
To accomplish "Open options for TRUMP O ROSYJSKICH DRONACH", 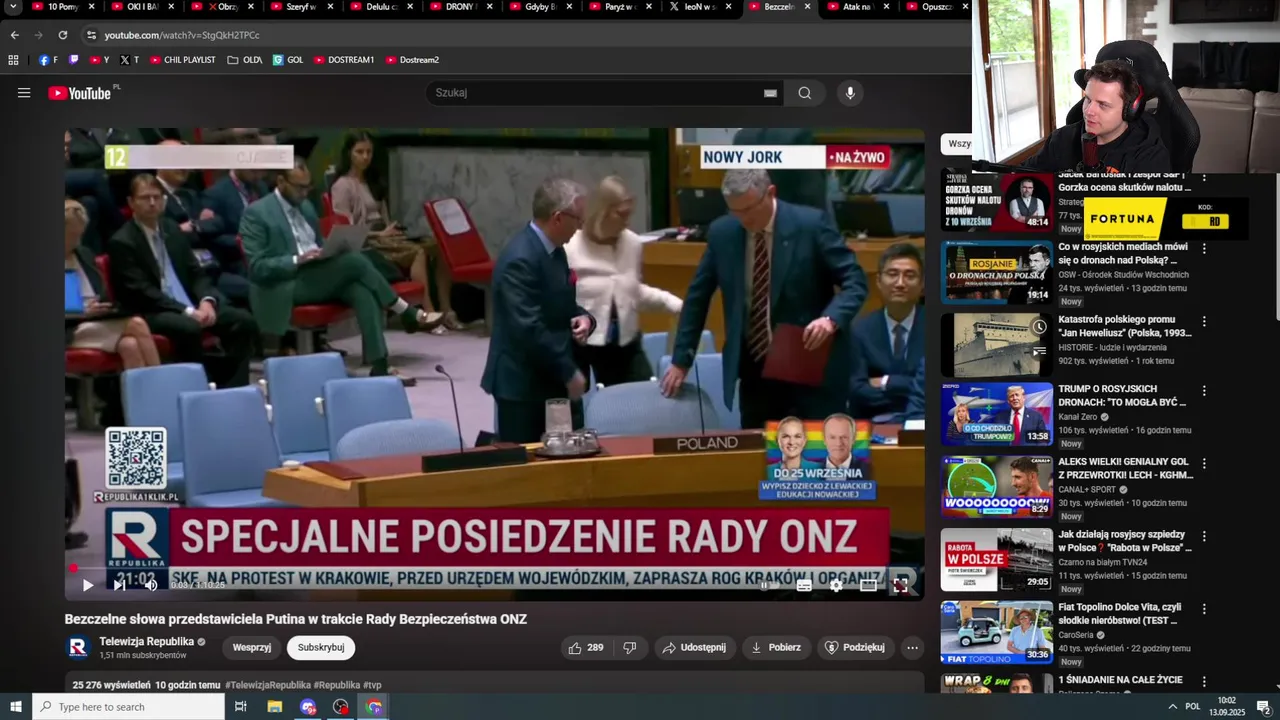I will pyautogui.click(x=1204, y=391).
